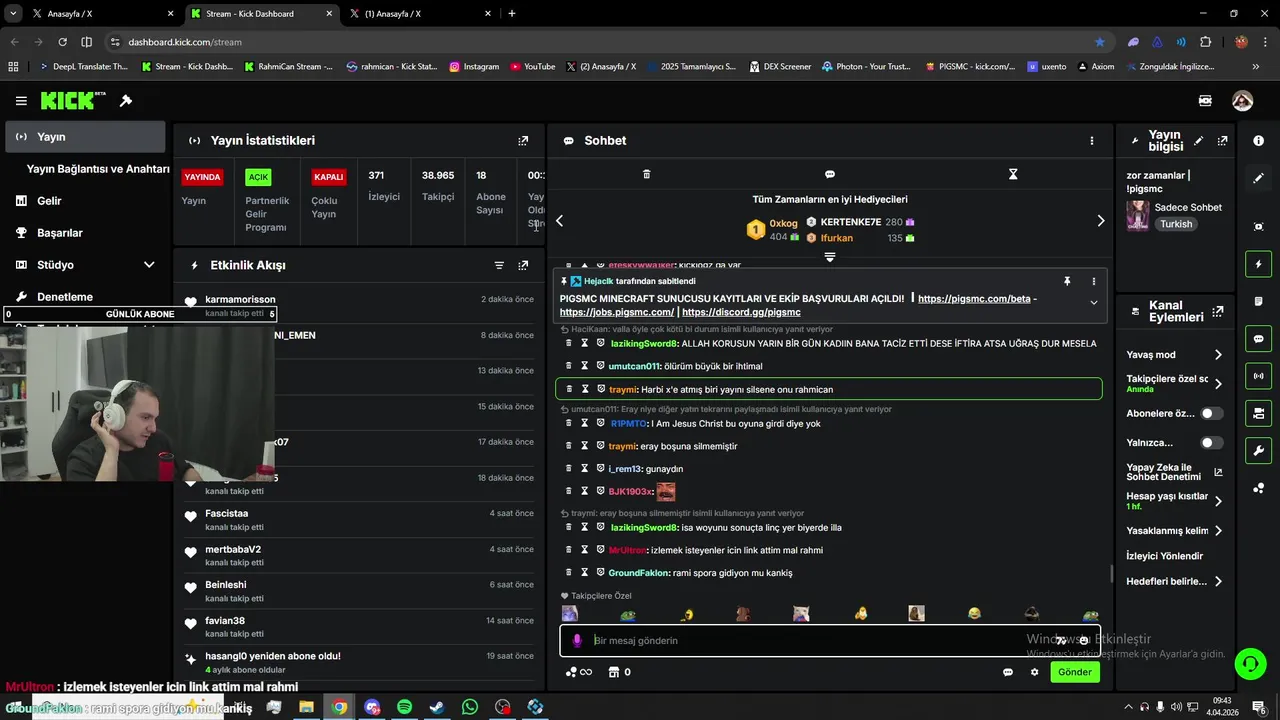Screen dimensions: 1280x720
Task: Toggle Abonelere özel chat switch
Action: click(1211, 413)
